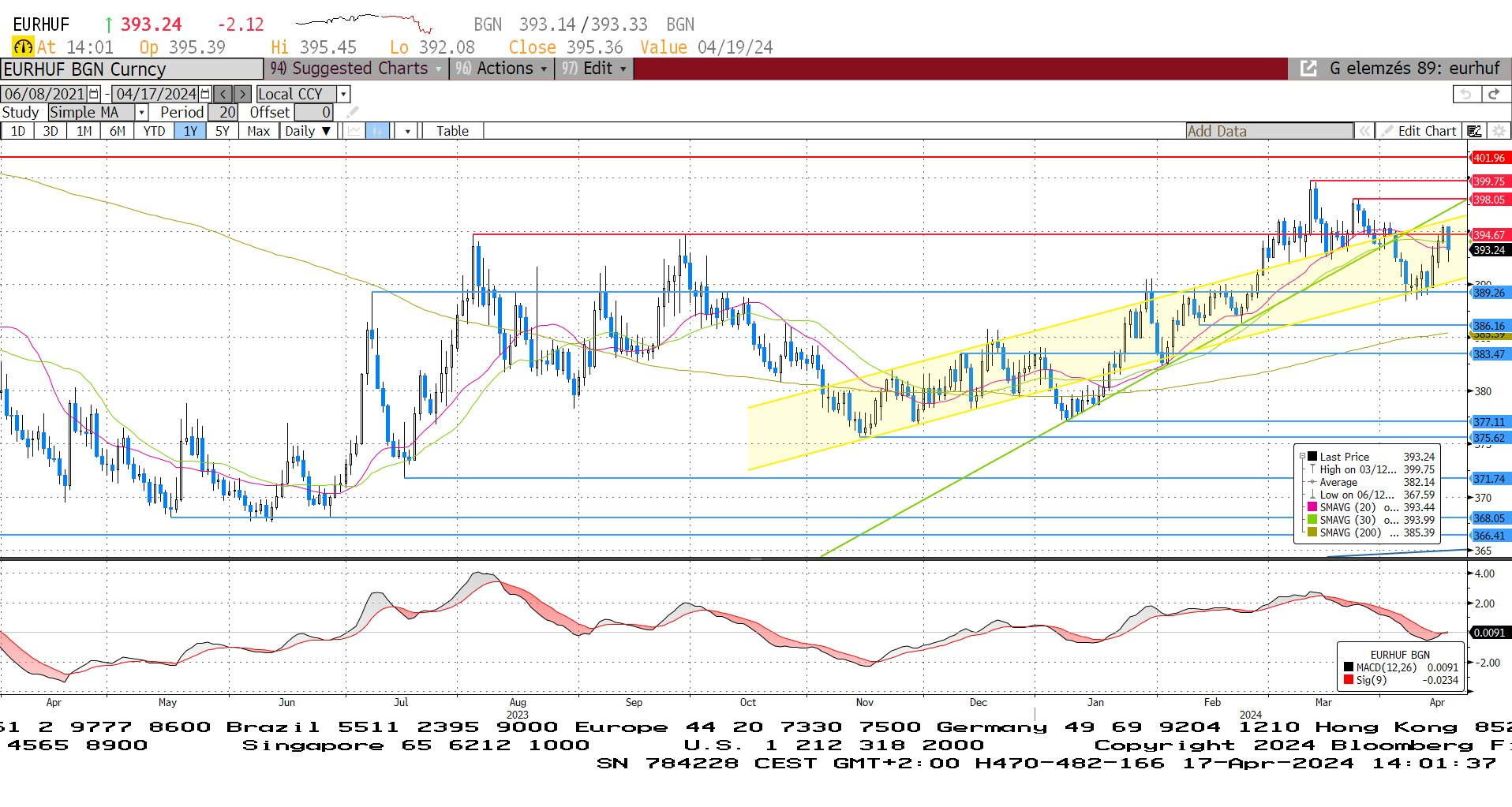Screen dimensions: 1512x807
Task: Click the 401.96 red price level label
Action: (1489, 158)
